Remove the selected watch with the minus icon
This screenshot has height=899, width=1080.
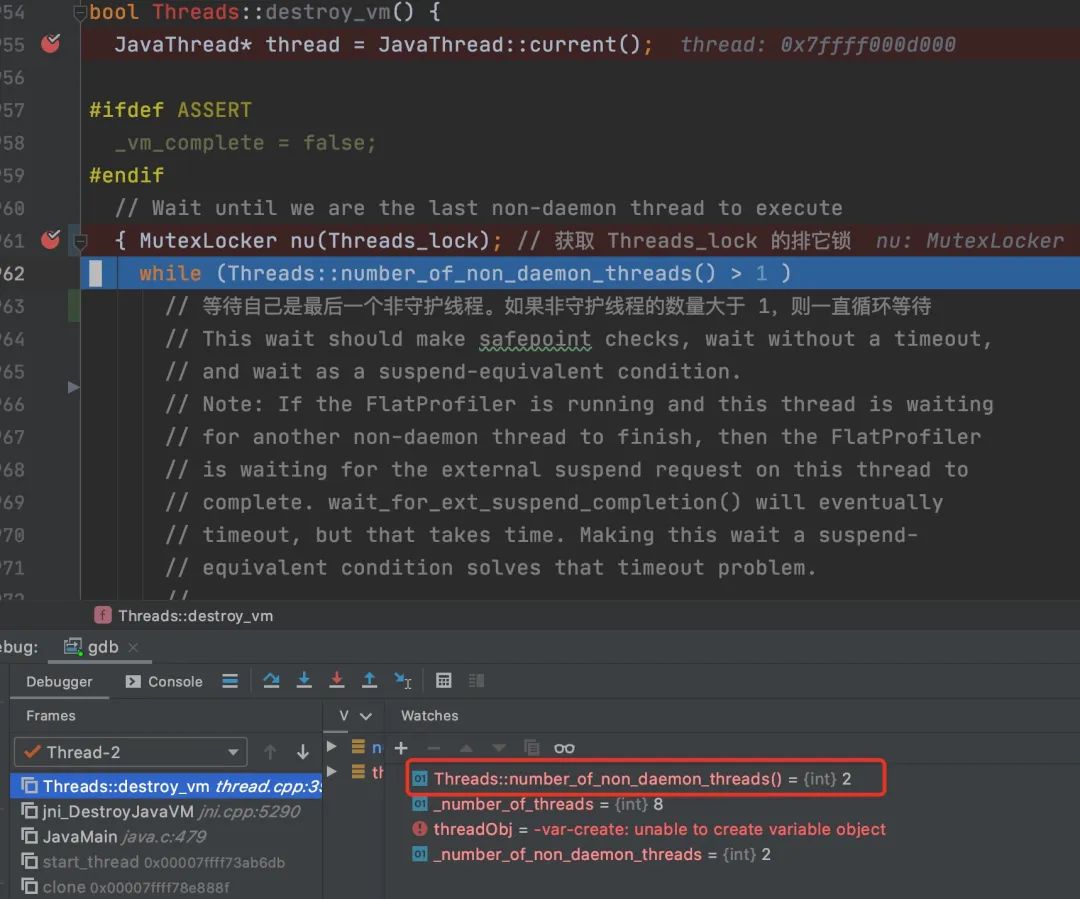pyautogui.click(x=433, y=747)
